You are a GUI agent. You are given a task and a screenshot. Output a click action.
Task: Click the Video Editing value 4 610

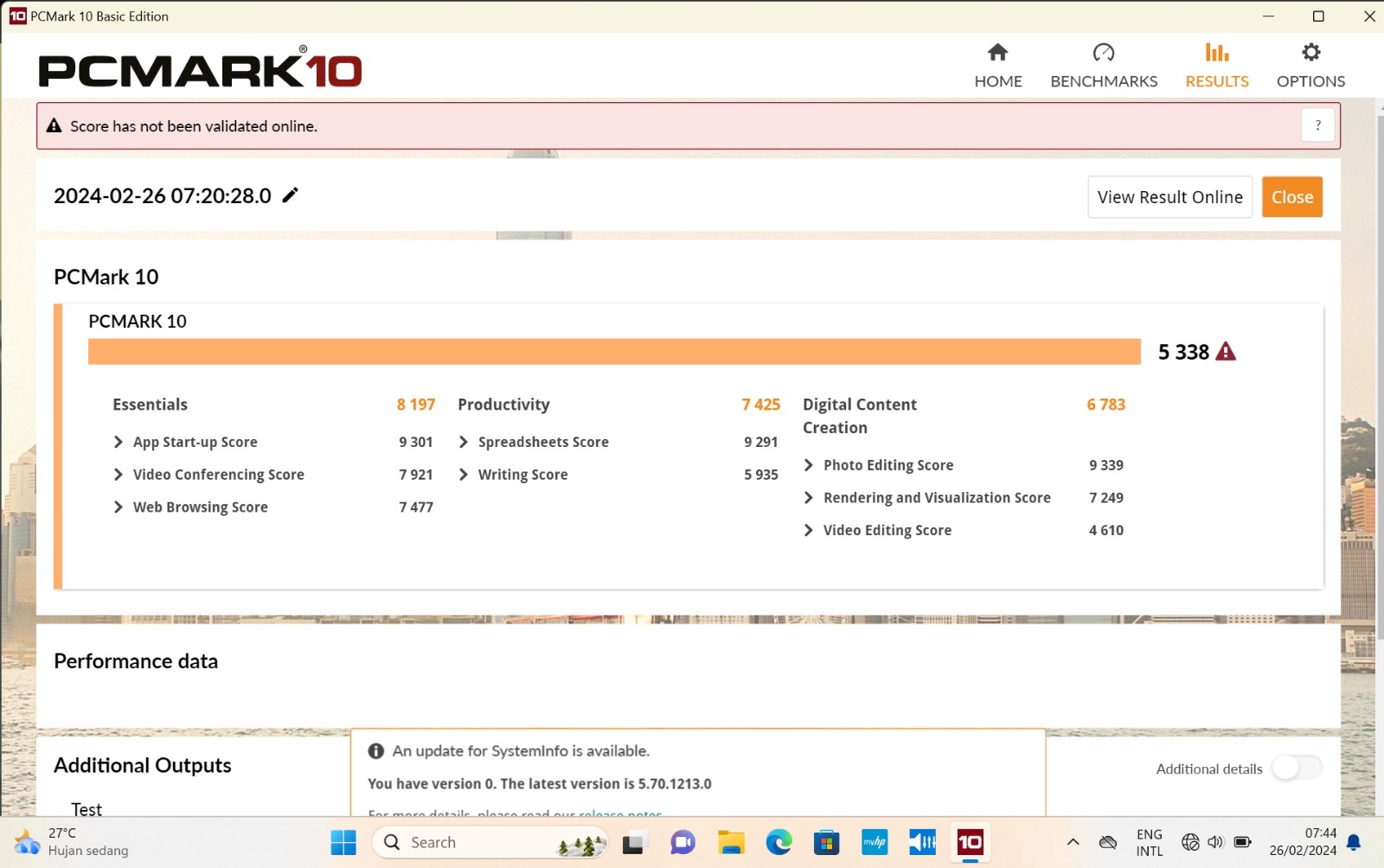pos(1106,530)
